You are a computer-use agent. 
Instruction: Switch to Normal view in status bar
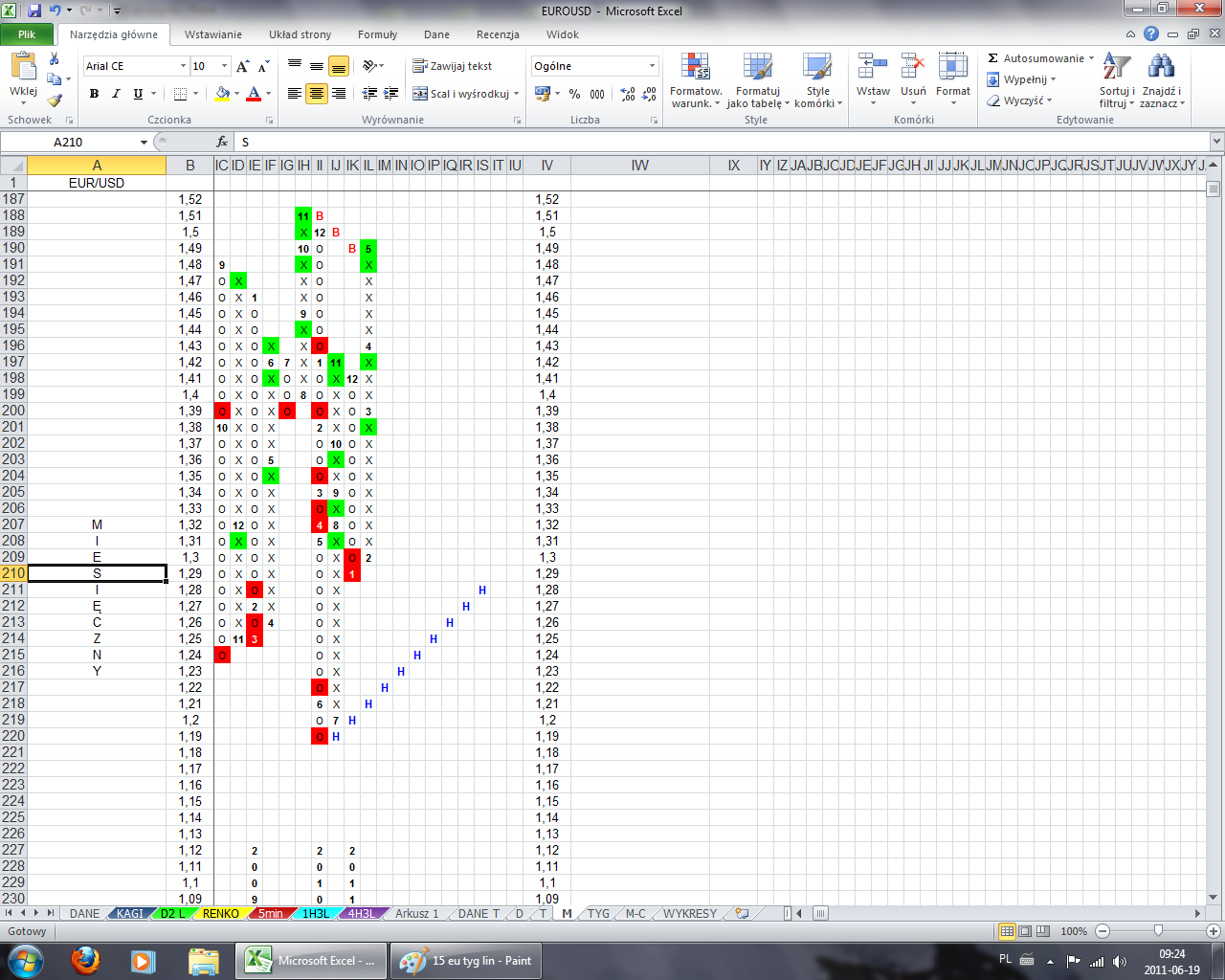tap(1007, 931)
